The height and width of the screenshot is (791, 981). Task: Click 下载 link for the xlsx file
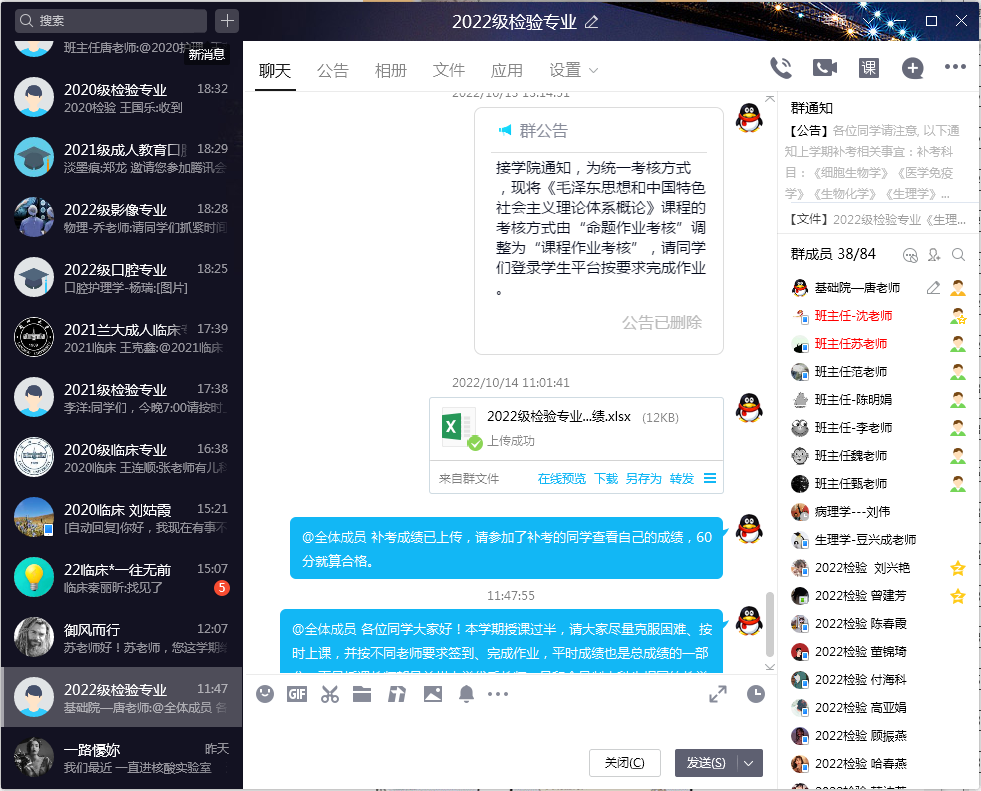point(606,479)
